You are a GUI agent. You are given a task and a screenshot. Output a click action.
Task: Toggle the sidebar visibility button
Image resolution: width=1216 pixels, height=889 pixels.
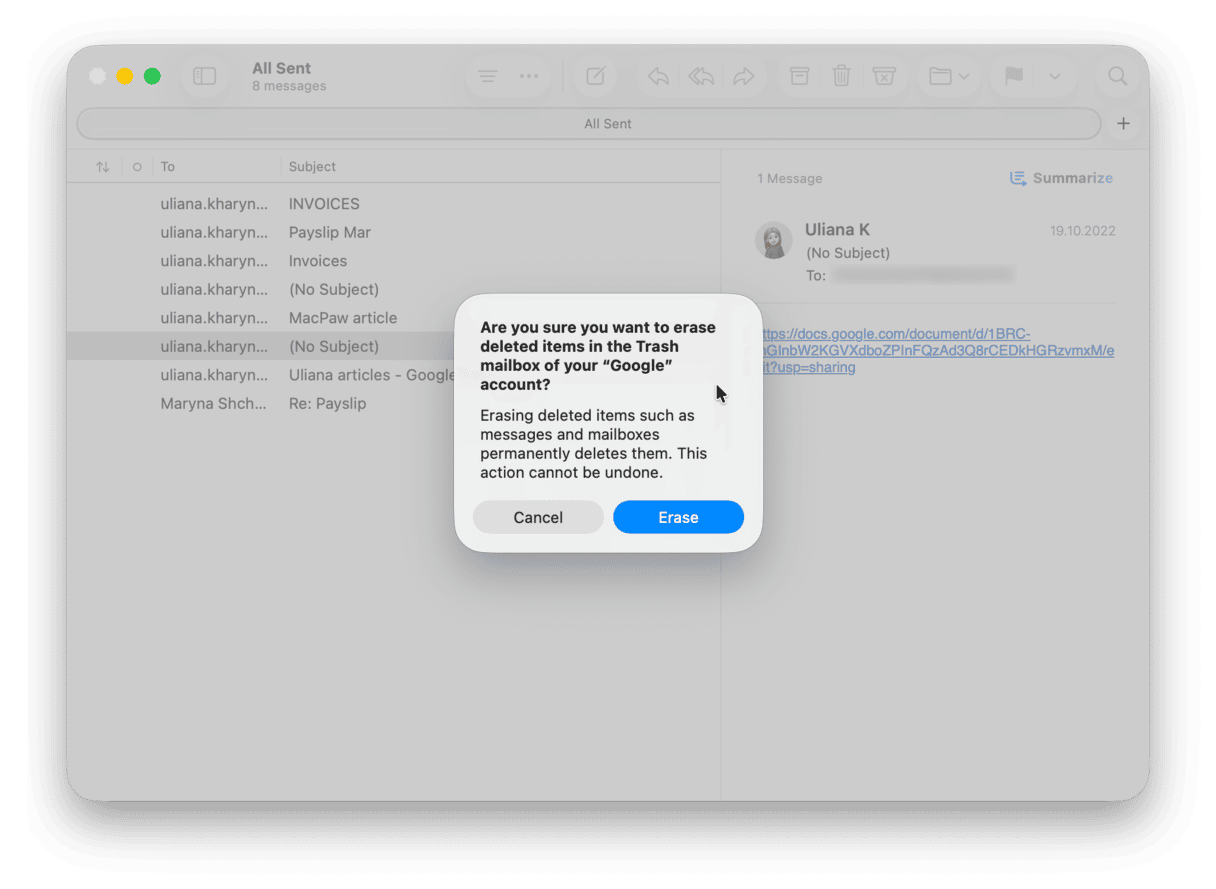tap(204, 77)
